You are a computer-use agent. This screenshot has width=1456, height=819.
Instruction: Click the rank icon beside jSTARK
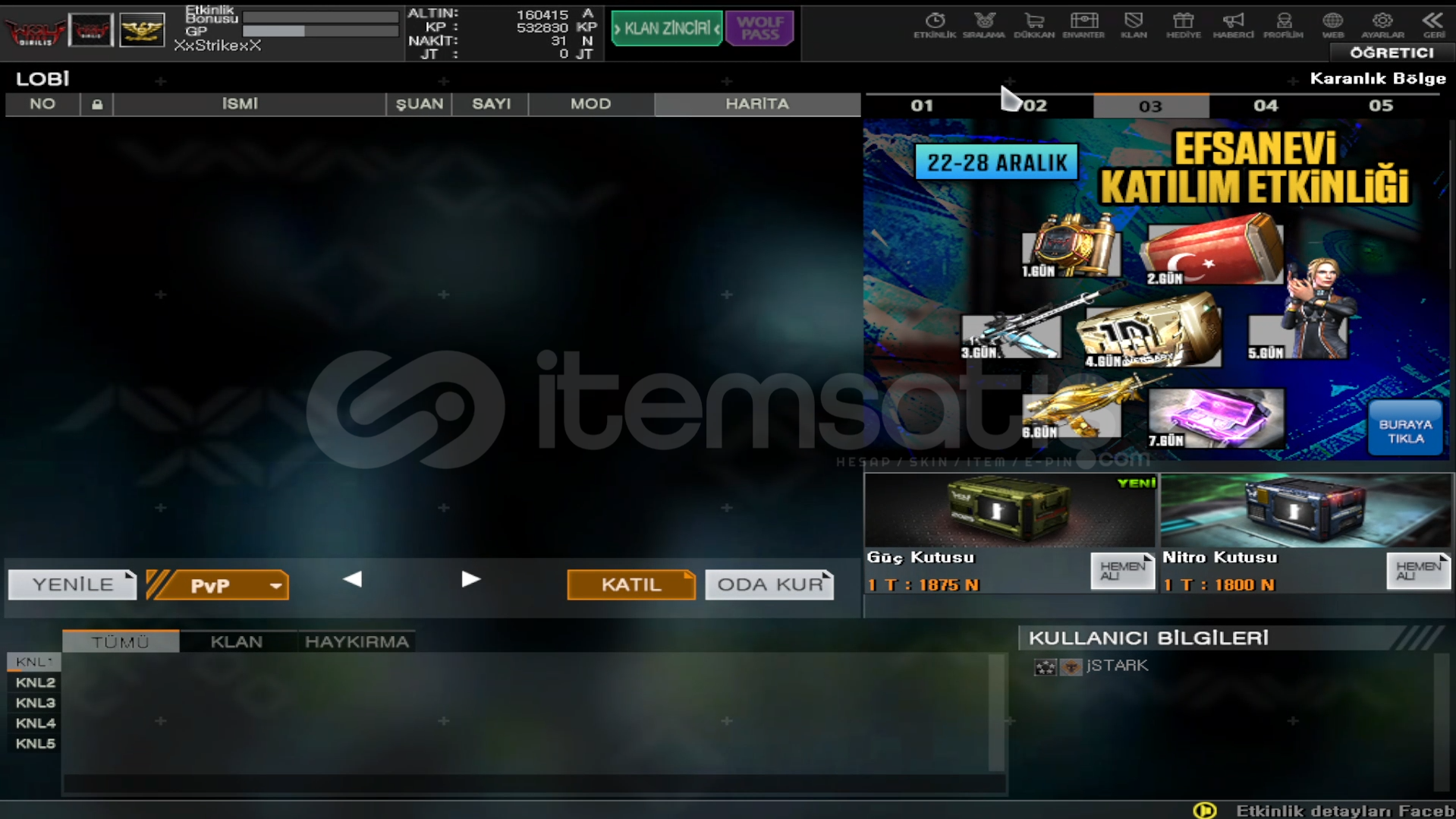(1045, 666)
